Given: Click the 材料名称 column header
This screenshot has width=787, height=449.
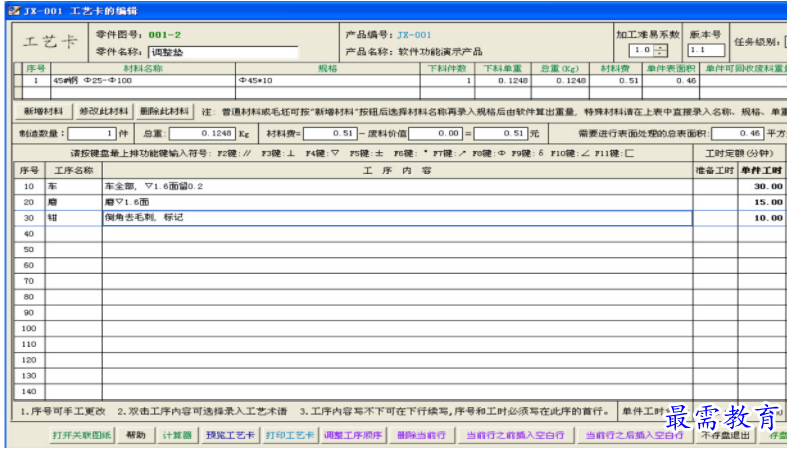Looking at the screenshot, I should [143, 69].
